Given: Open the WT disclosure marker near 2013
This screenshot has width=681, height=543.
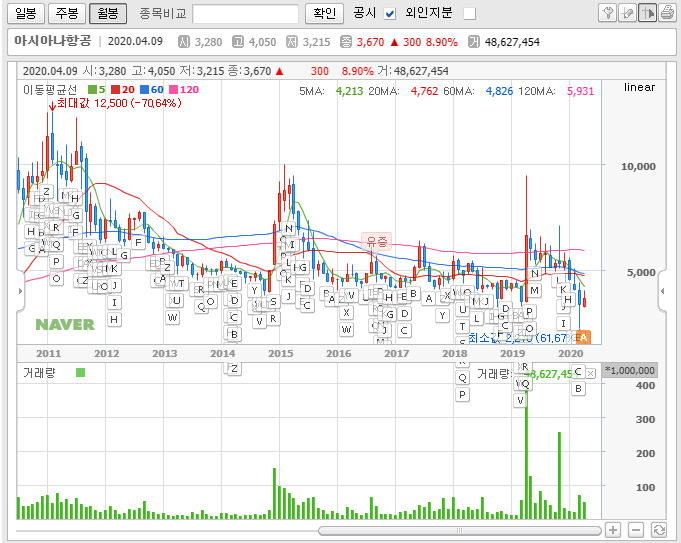Looking at the screenshot, I should (x=177, y=284).
